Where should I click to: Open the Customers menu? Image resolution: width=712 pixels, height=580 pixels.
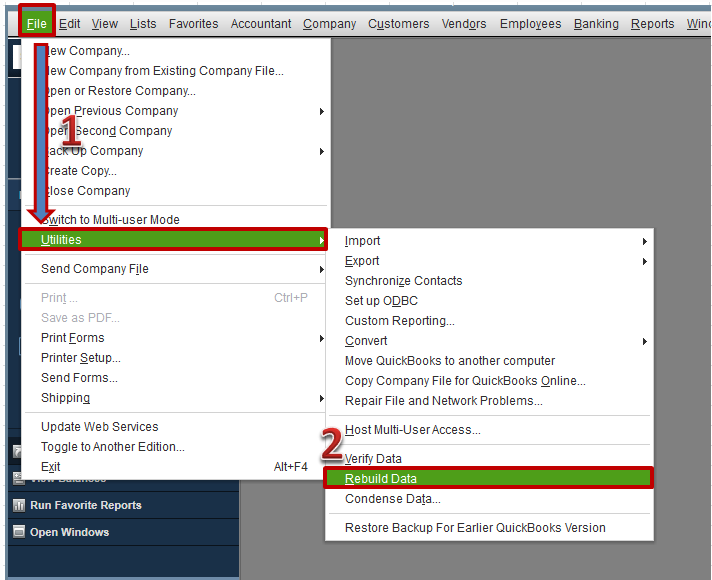click(x=399, y=24)
